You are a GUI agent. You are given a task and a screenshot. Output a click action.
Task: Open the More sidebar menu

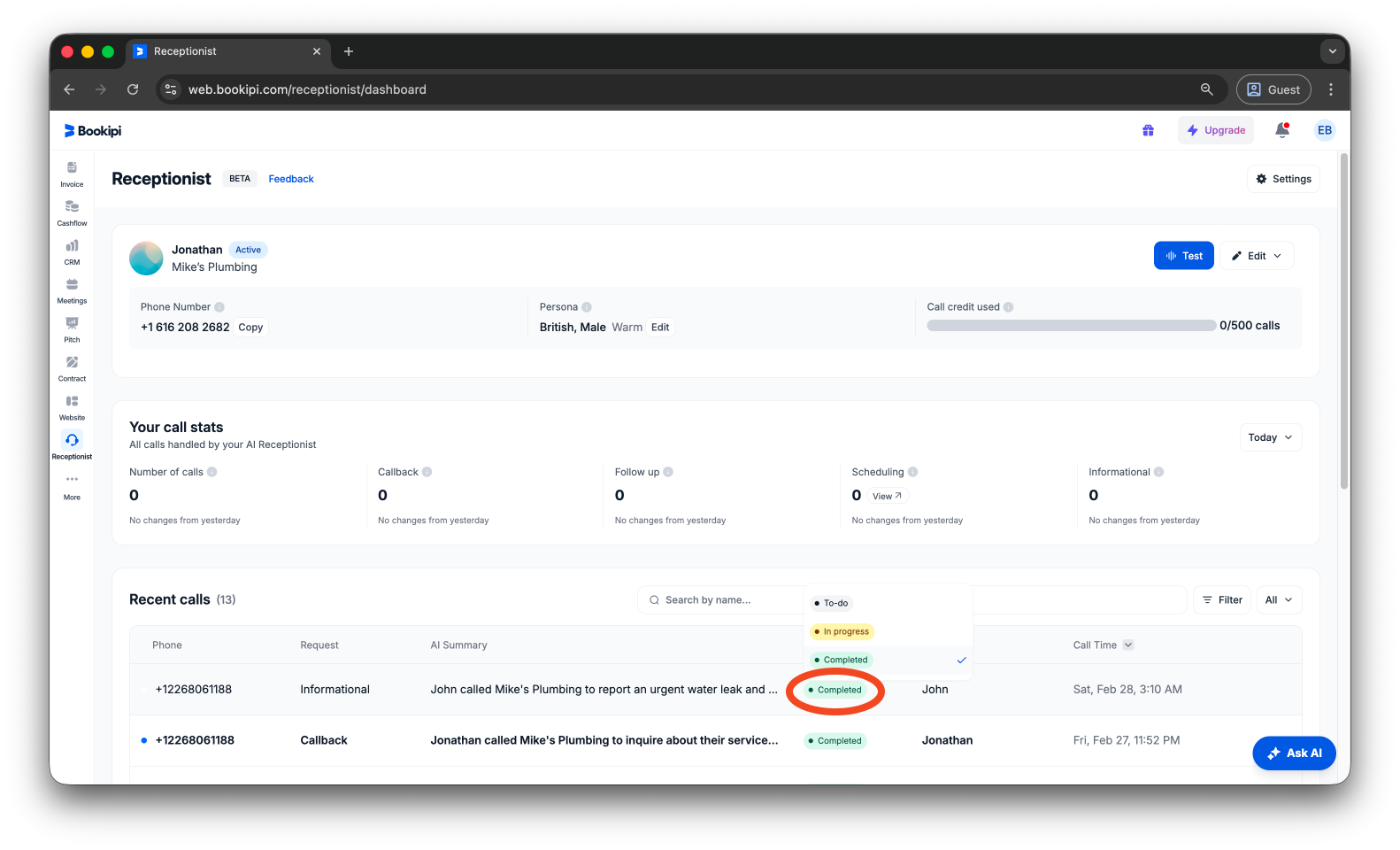coord(72,486)
